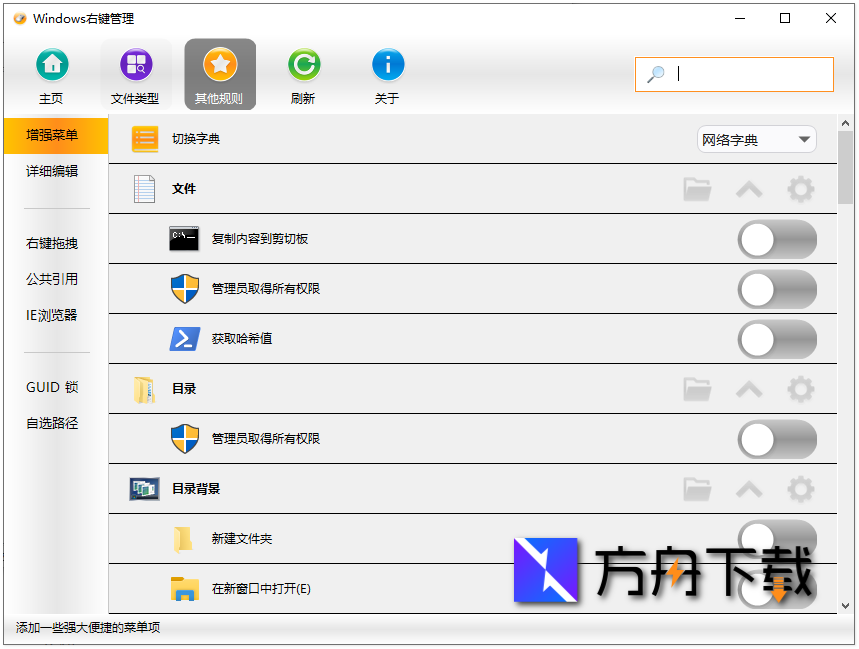Open settings gear for 文件 section
Image resolution: width=859 pixels, height=649 pixels.
click(x=800, y=189)
